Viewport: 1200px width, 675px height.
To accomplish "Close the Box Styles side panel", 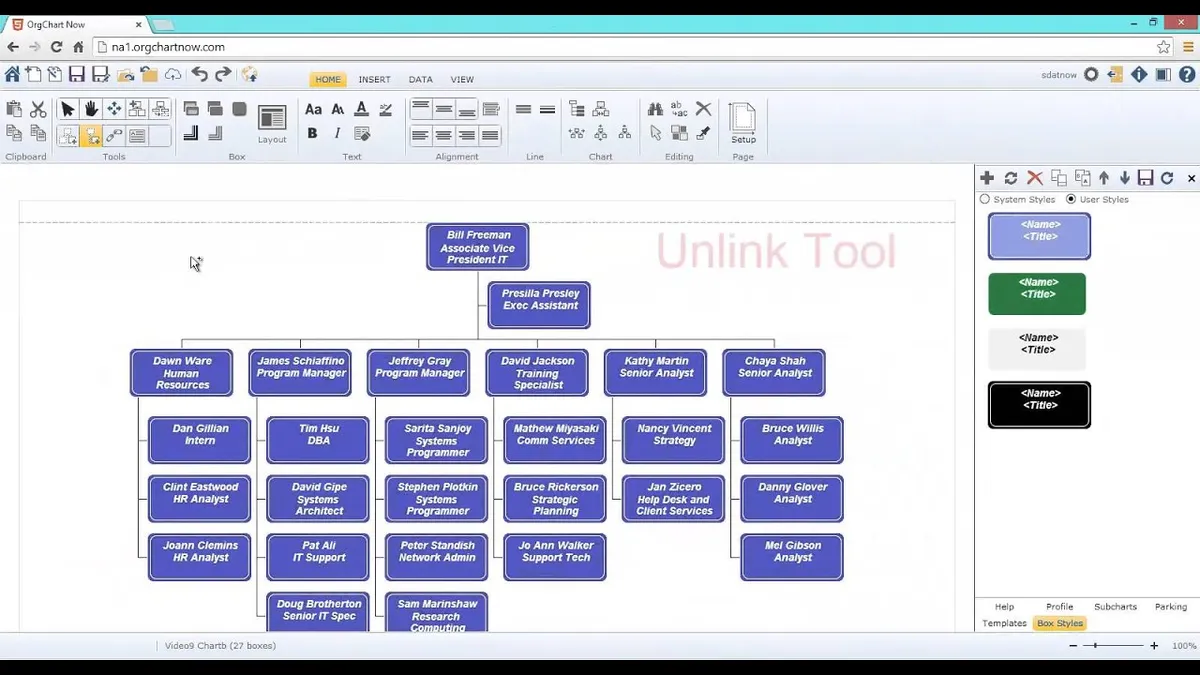I will 1191,178.
